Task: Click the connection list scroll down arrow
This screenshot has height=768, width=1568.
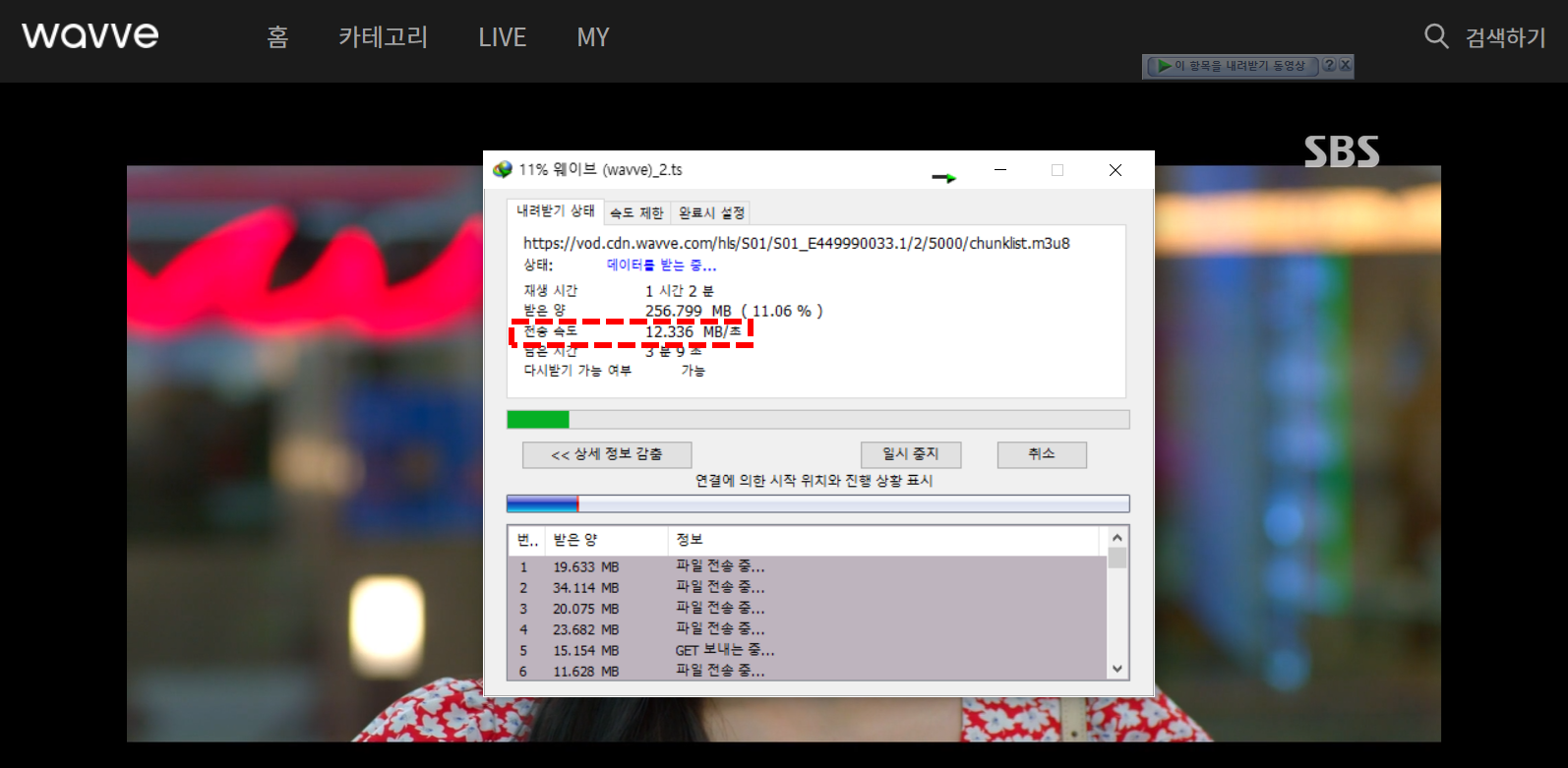Action: point(1116,669)
